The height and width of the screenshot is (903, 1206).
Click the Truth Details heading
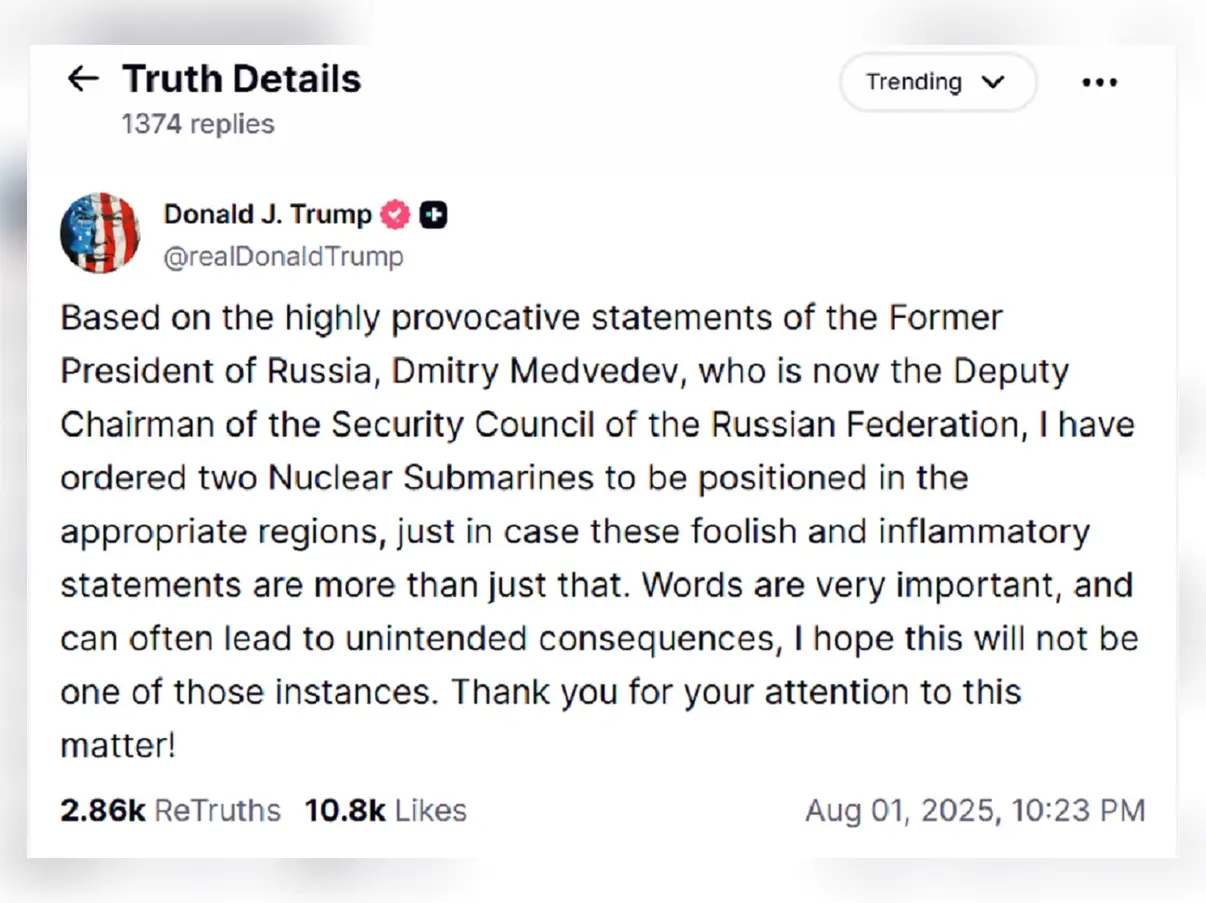point(241,79)
